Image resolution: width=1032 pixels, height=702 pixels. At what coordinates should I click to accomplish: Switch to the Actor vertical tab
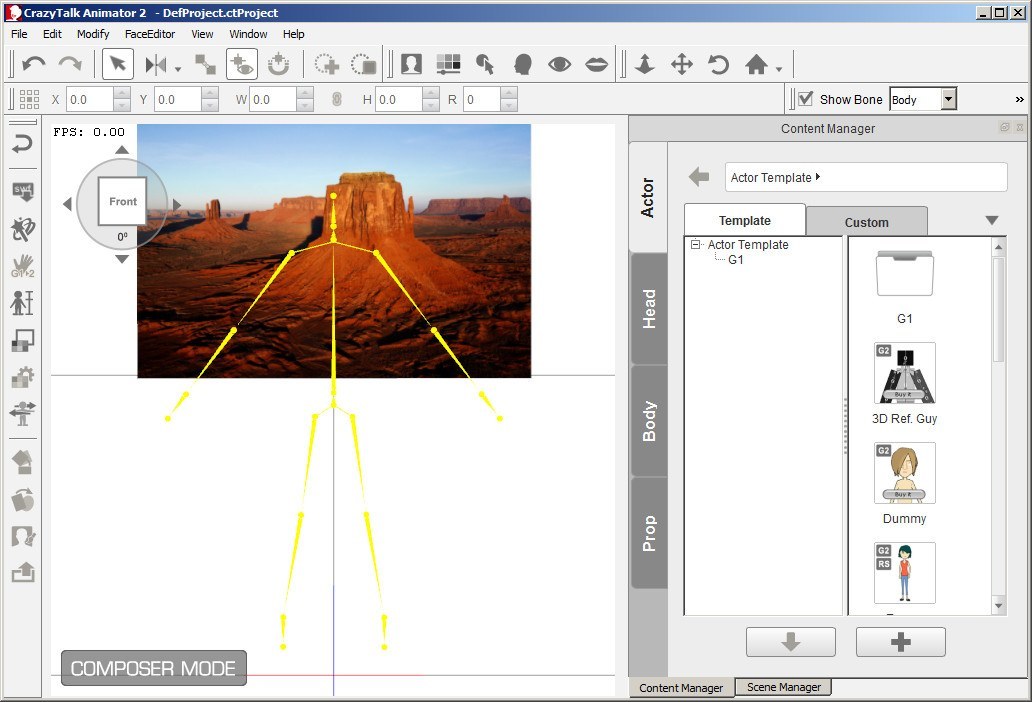[x=648, y=197]
